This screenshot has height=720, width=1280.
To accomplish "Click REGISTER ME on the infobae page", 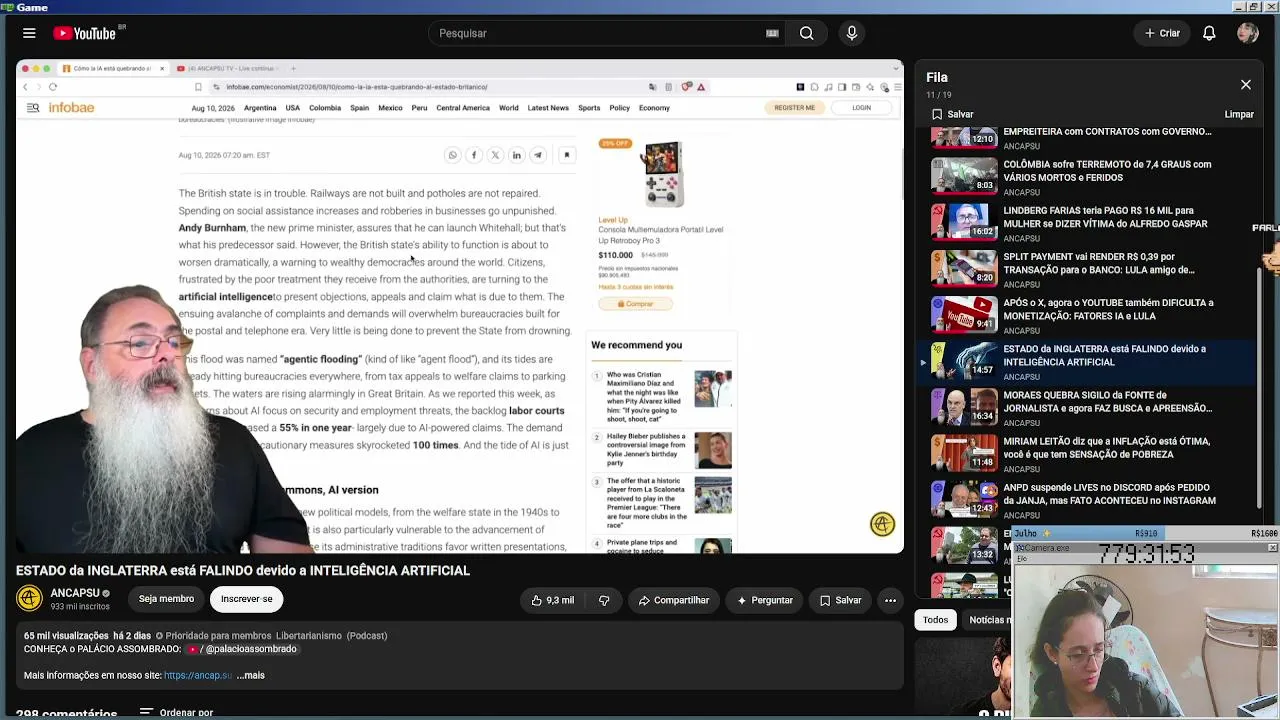I will 795,108.
